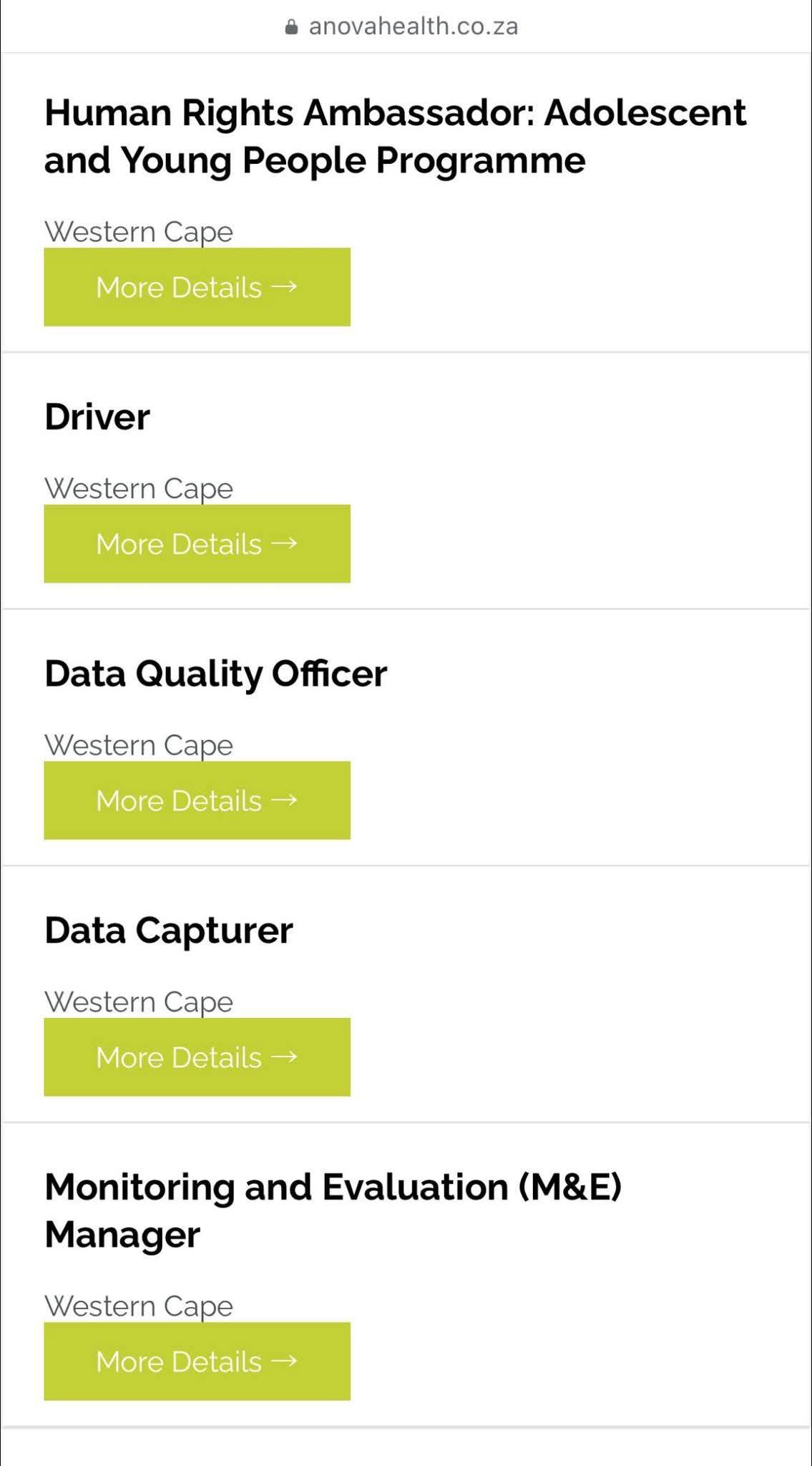The height and width of the screenshot is (1466, 812).
Task: Click More Details under Human Rights Ambassador
Action: click(197, 287)
